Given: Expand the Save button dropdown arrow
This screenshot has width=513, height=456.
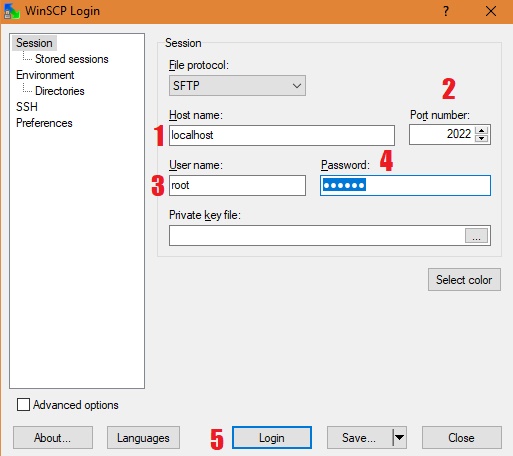Looking at the screenshot, I should (x=399, y=437).
